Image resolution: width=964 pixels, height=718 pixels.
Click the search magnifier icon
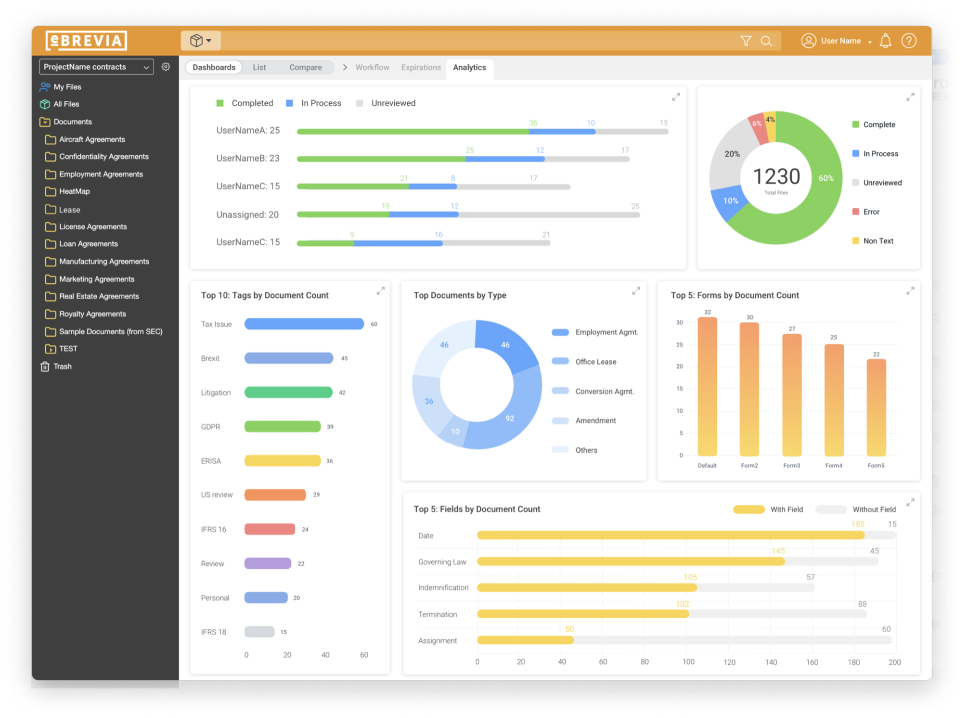coord(766,41)
